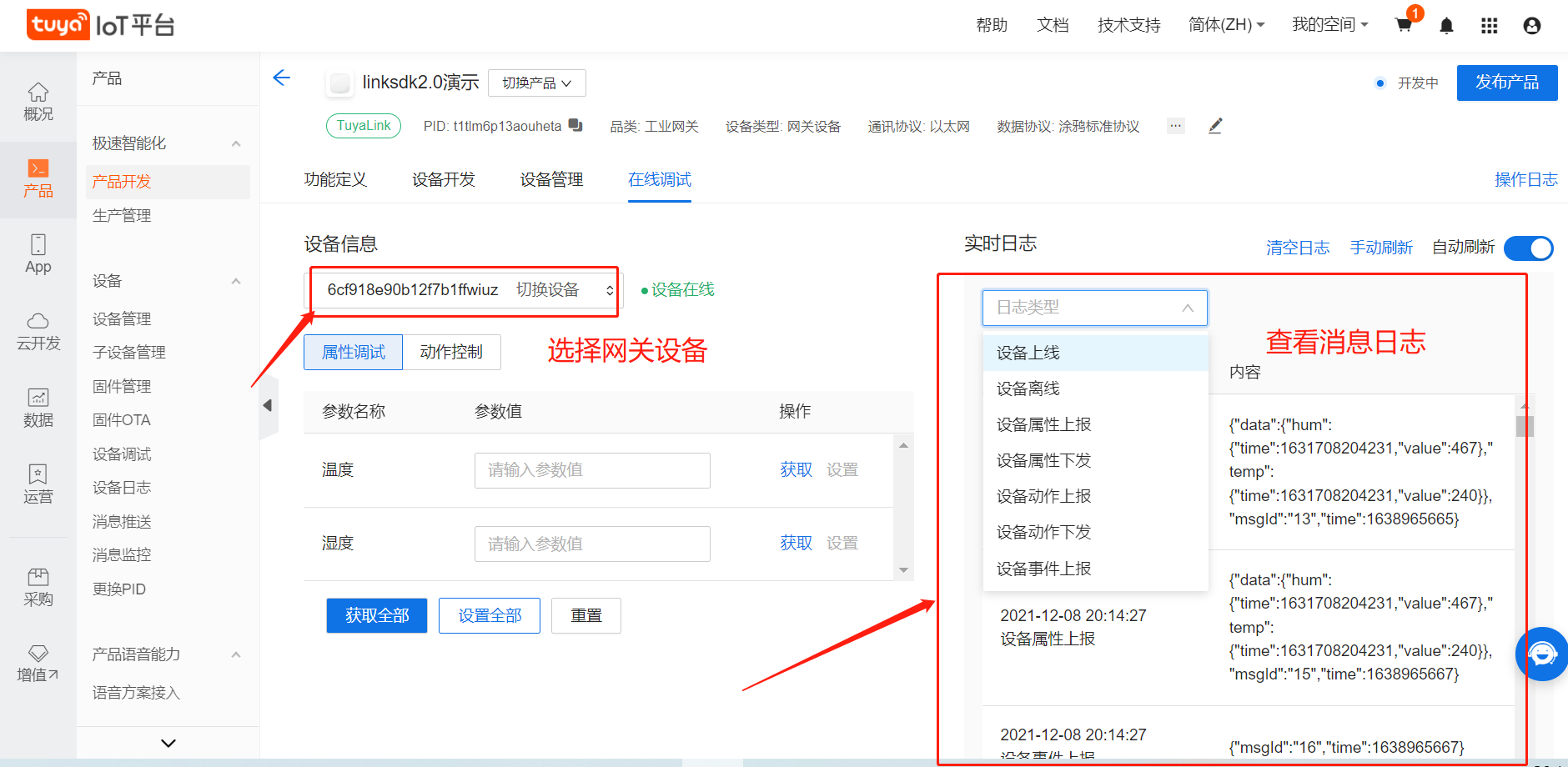Screen dimensions: 1568x767
Task: Select 属性调试 tab
Action: (x=354, y=352)
